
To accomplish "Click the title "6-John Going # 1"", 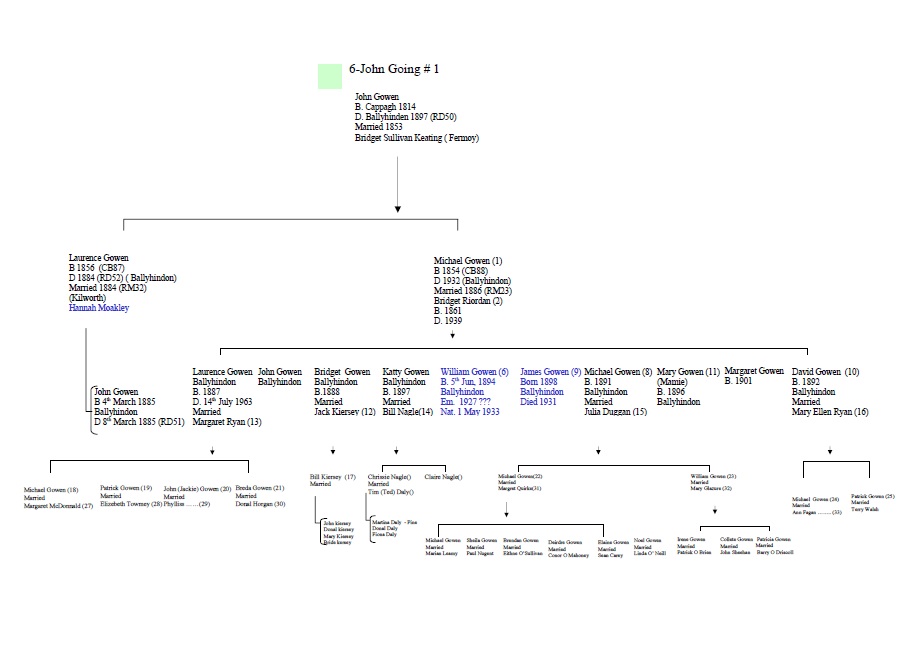I will coord(394,69).
